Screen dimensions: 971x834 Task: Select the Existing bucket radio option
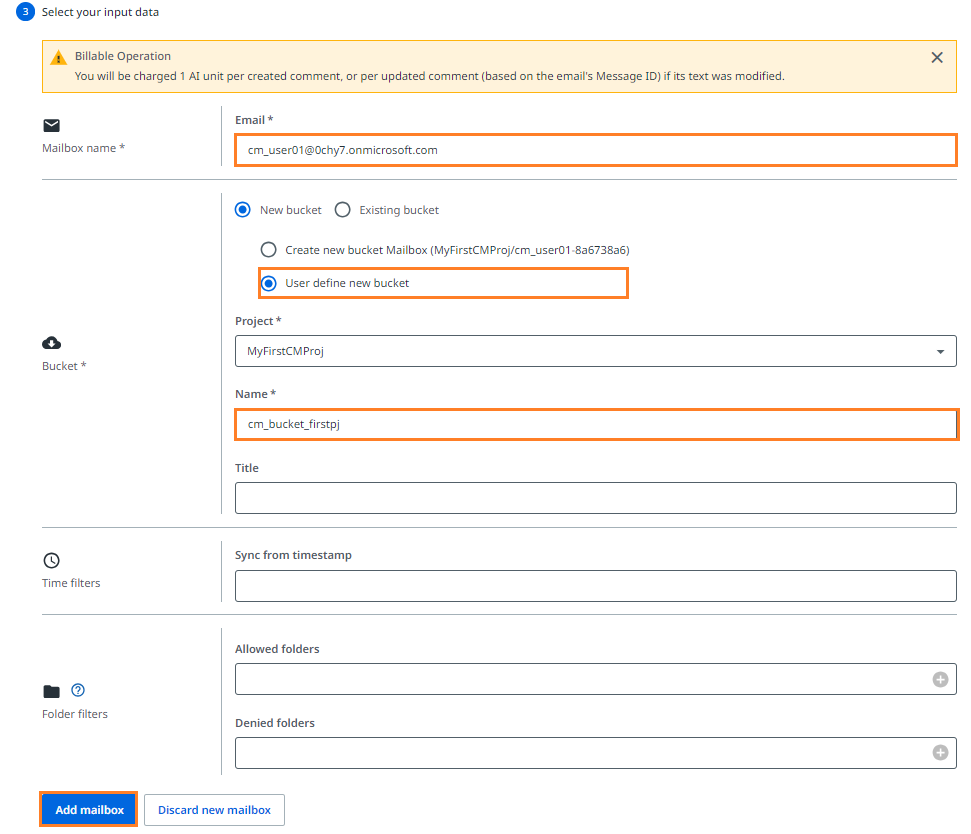click(342, 210)
